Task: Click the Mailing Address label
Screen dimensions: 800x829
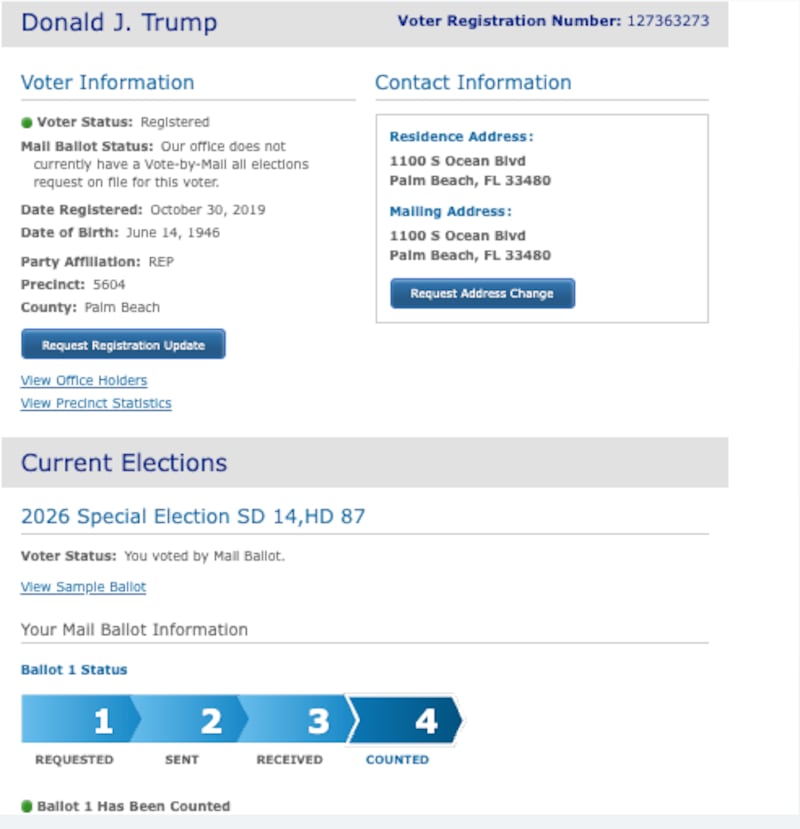Action: (450, 212)
